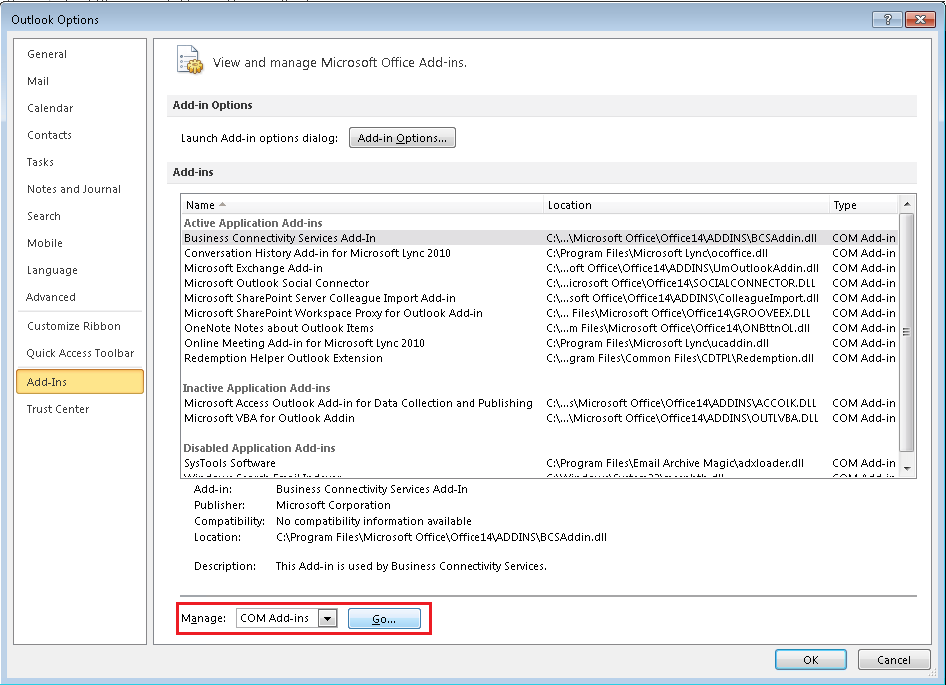This screenshot has height=685, width=946.
Task: Open the Manage COM Add-ins dropdown
Action: coord(328,618)
